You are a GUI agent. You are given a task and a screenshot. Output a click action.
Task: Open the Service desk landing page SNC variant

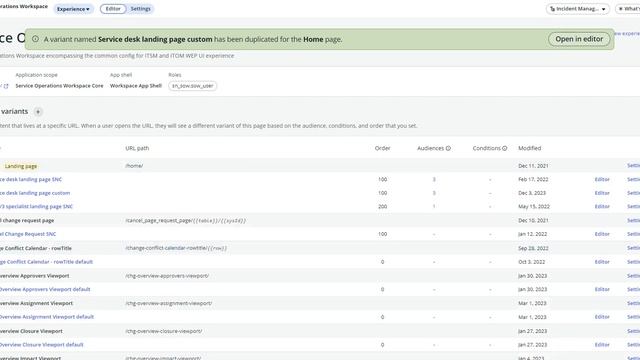31,180
